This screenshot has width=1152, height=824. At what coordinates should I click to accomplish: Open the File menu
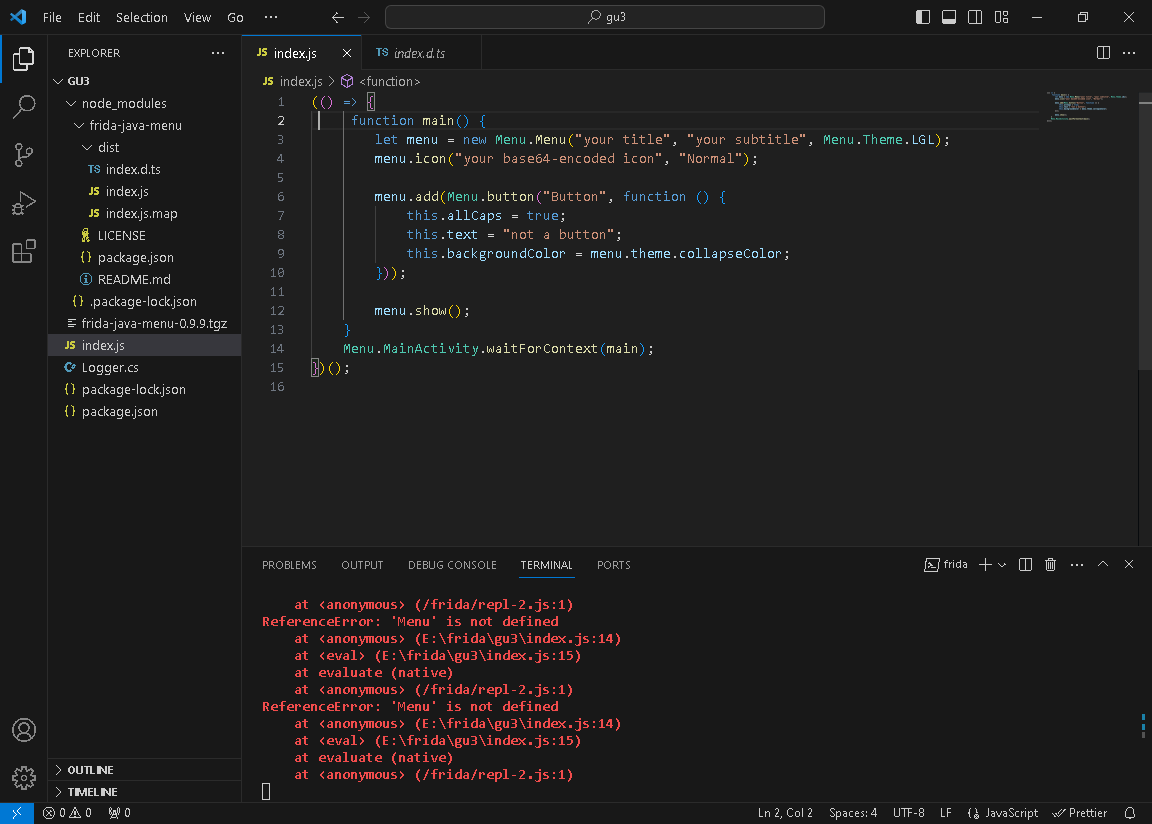[52, 17]
